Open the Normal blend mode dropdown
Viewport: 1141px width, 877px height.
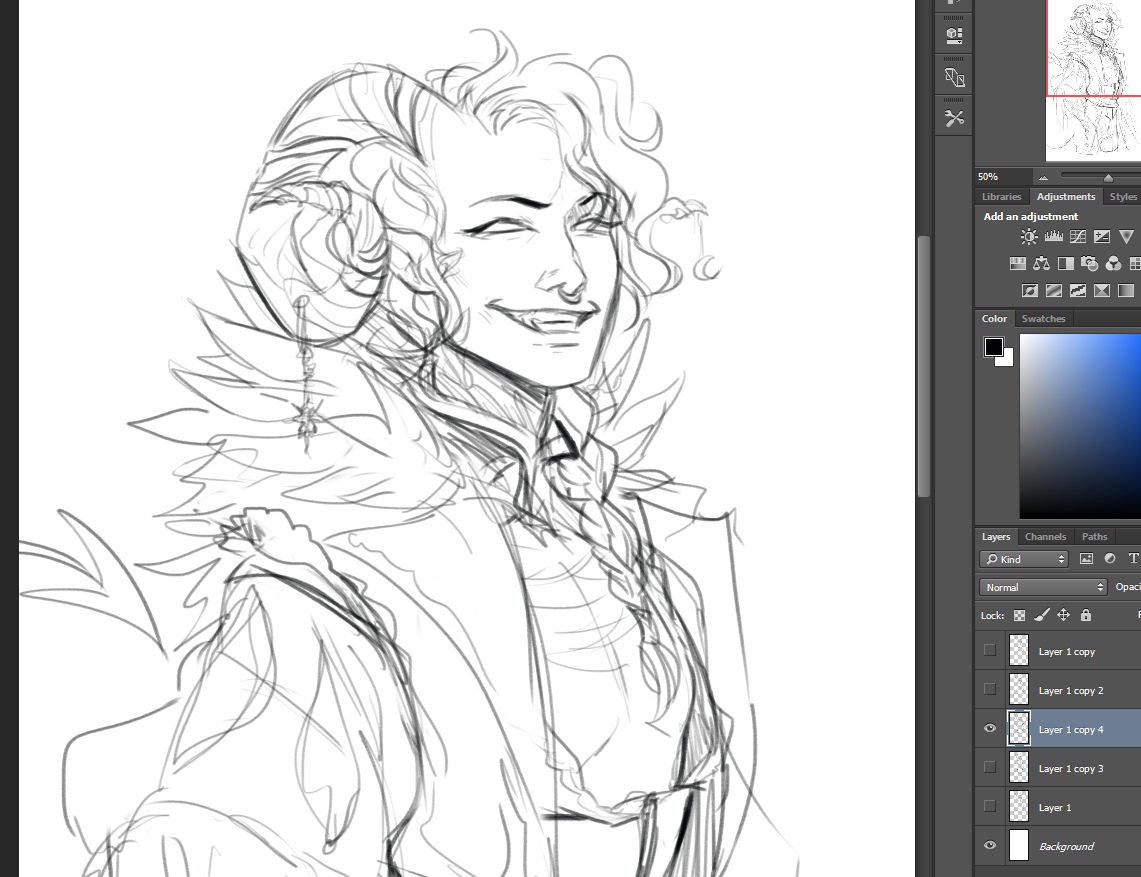pos(1043,587)
